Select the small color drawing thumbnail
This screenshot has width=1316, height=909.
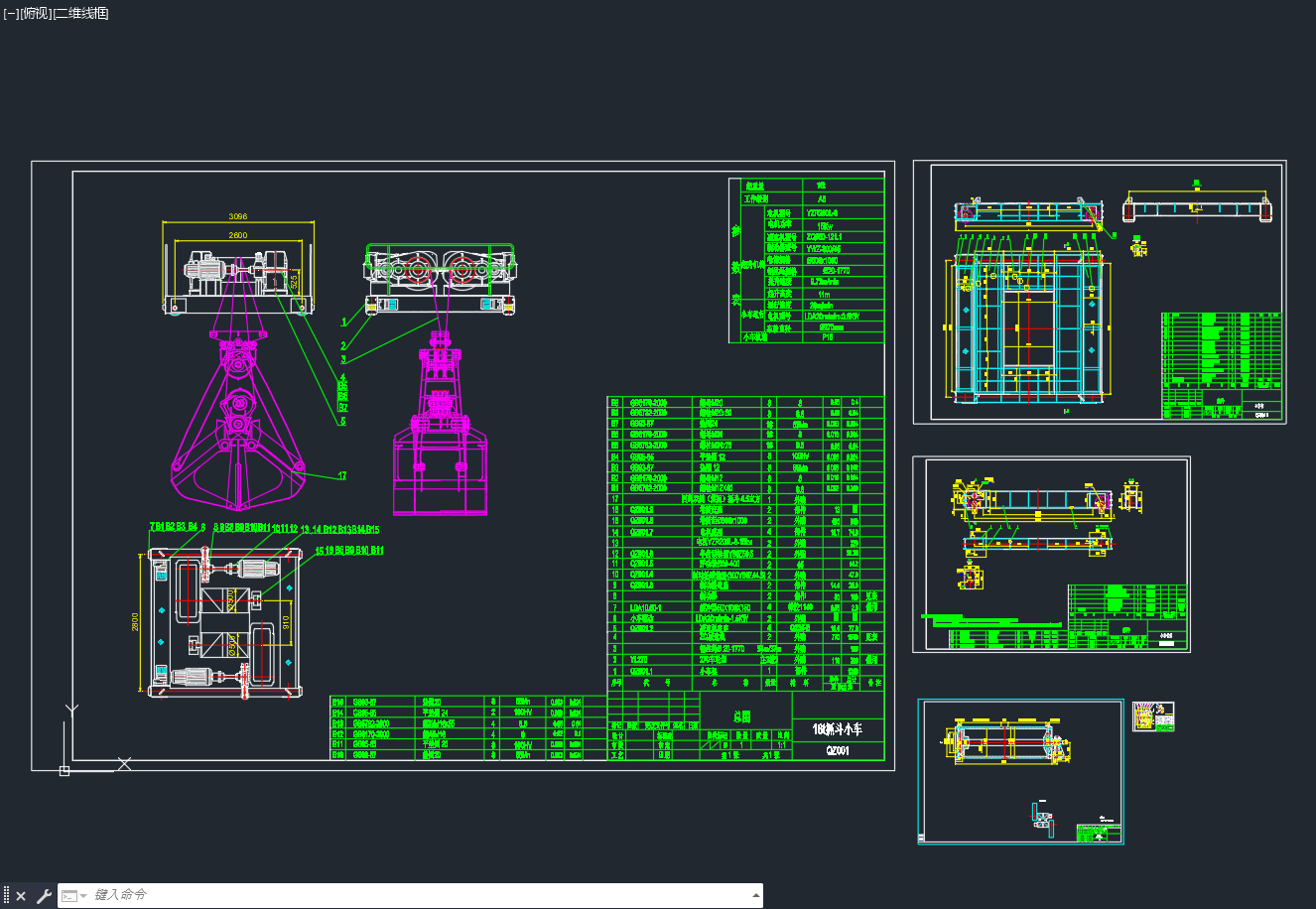(x=1153, y=716)
